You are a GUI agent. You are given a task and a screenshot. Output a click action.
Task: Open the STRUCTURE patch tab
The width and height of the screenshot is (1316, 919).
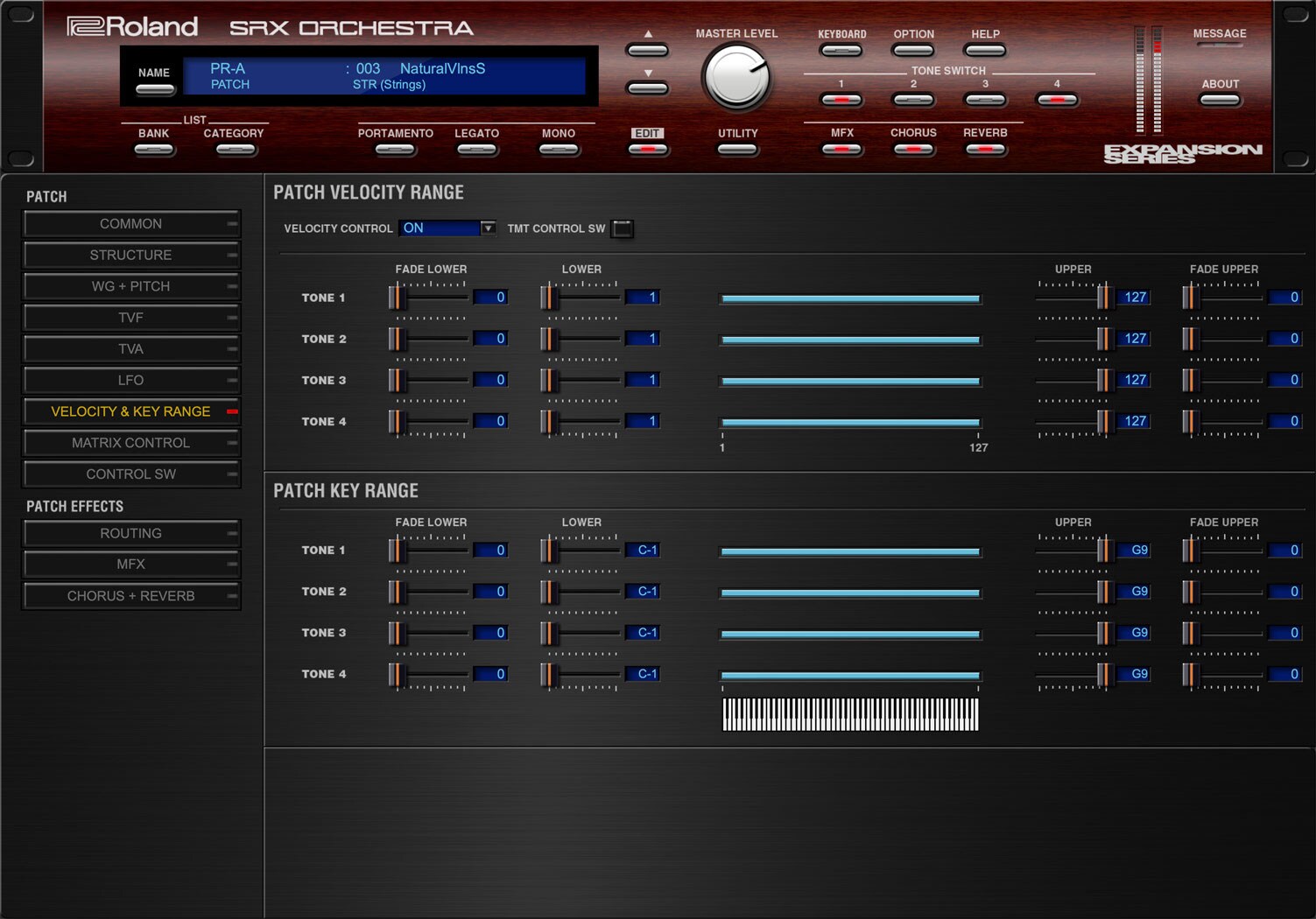coord(131,256)
